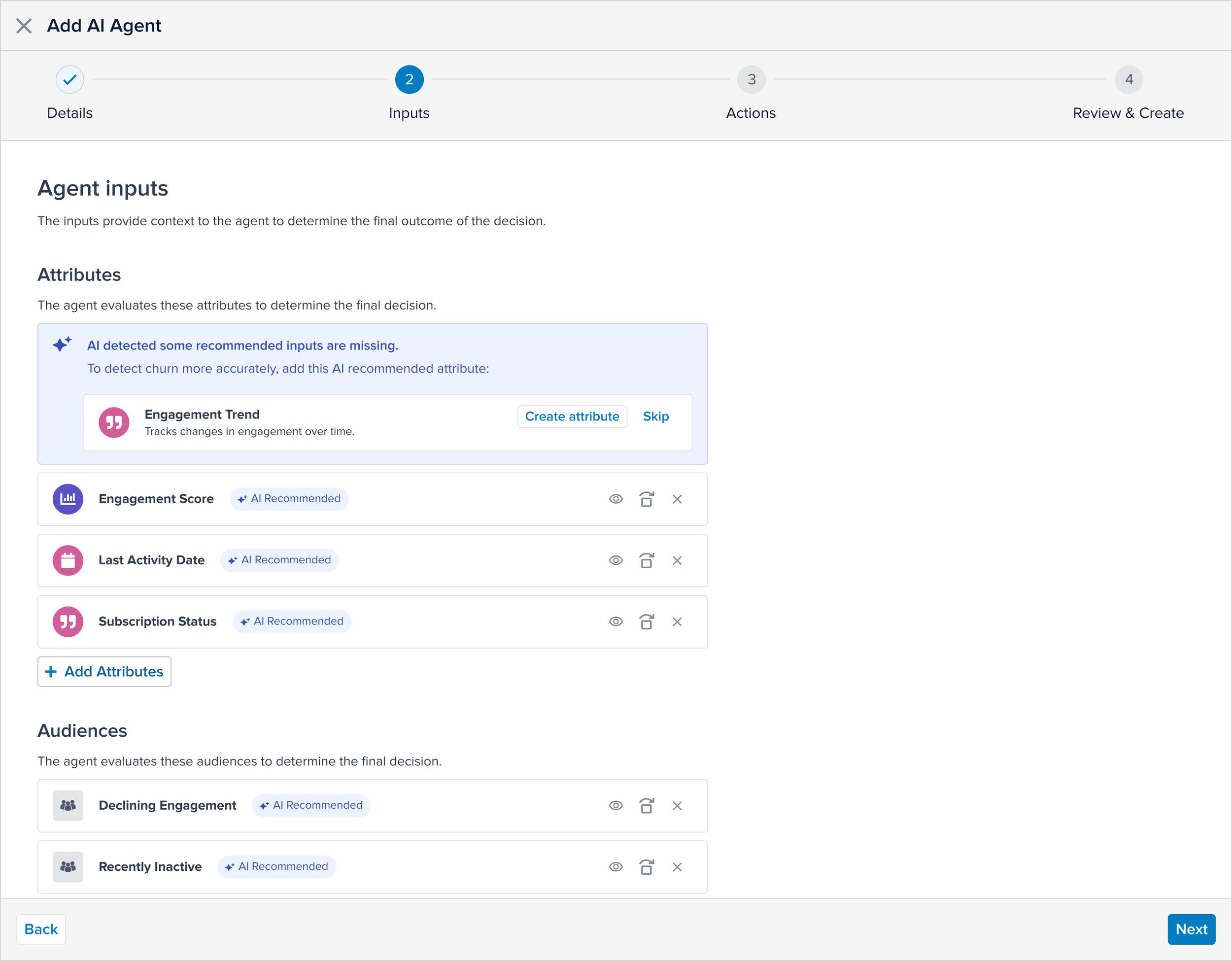Skip the Engagement Trend recommendation
Viewport: 1232px width, 961px height.
tap(655, 416)
